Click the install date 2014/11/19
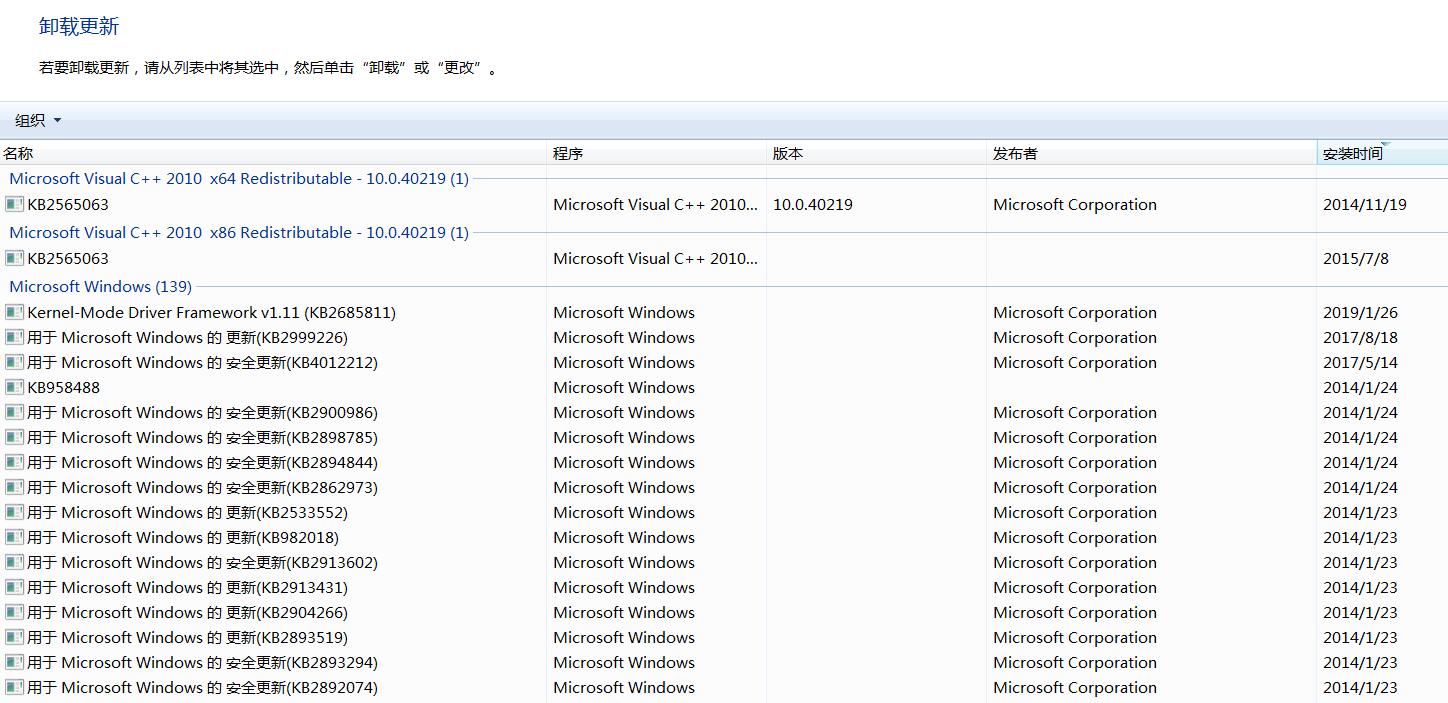Screen dimensions: 1448x703 pyautogui.click(x=1365, y=204)
